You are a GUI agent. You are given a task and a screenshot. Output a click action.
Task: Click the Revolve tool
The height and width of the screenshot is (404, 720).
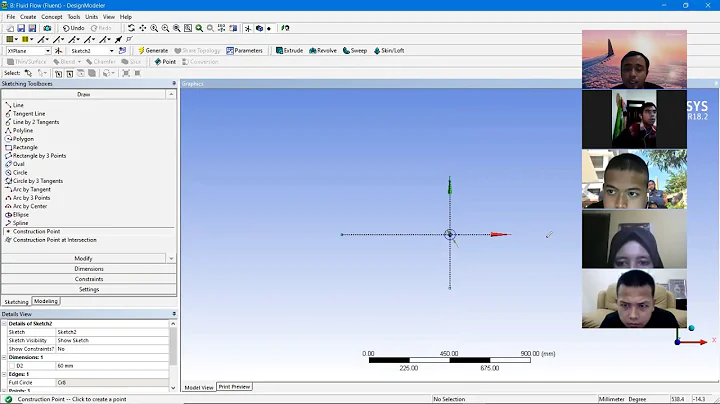[323, 50]
